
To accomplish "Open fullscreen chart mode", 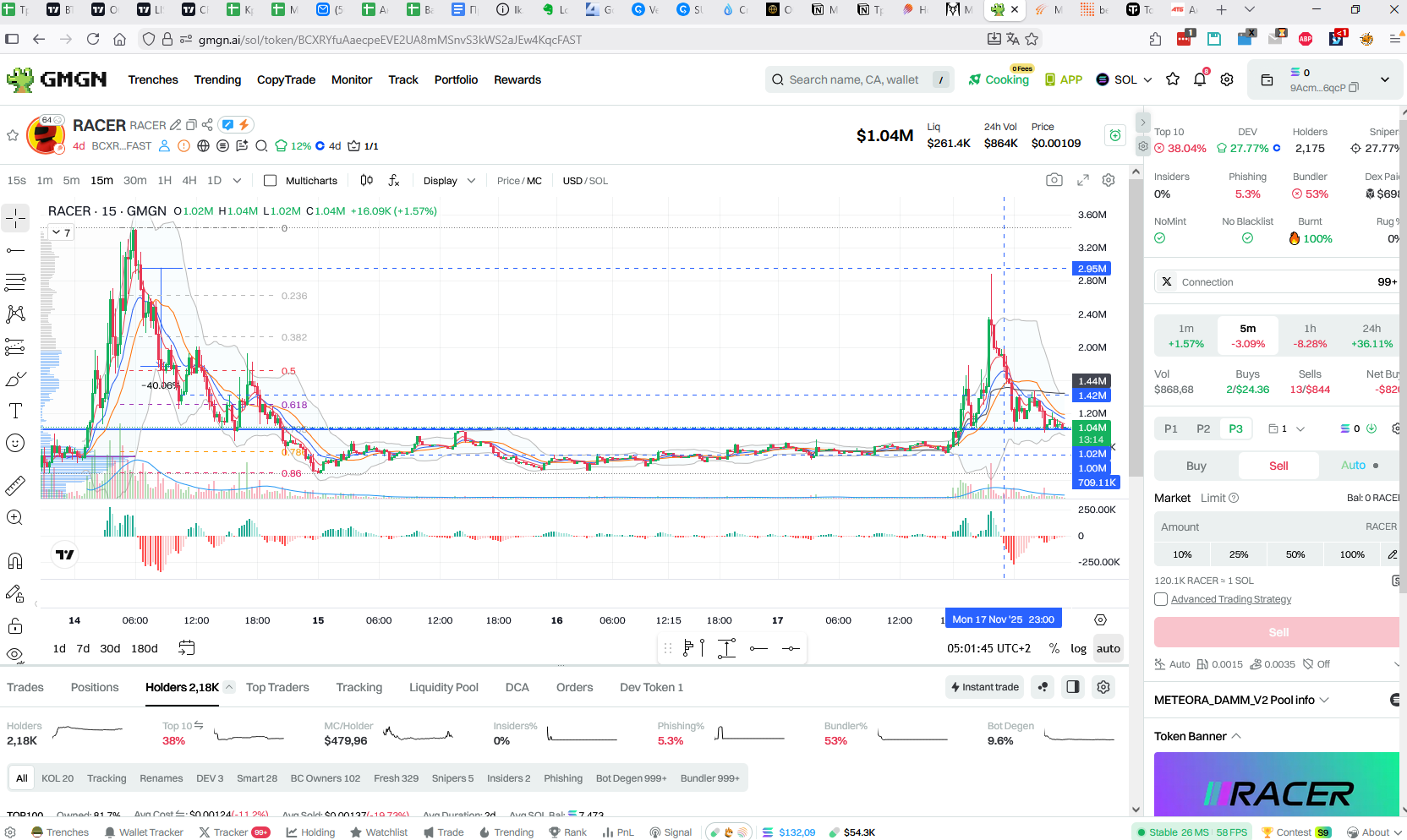I will coord(1083,180).
